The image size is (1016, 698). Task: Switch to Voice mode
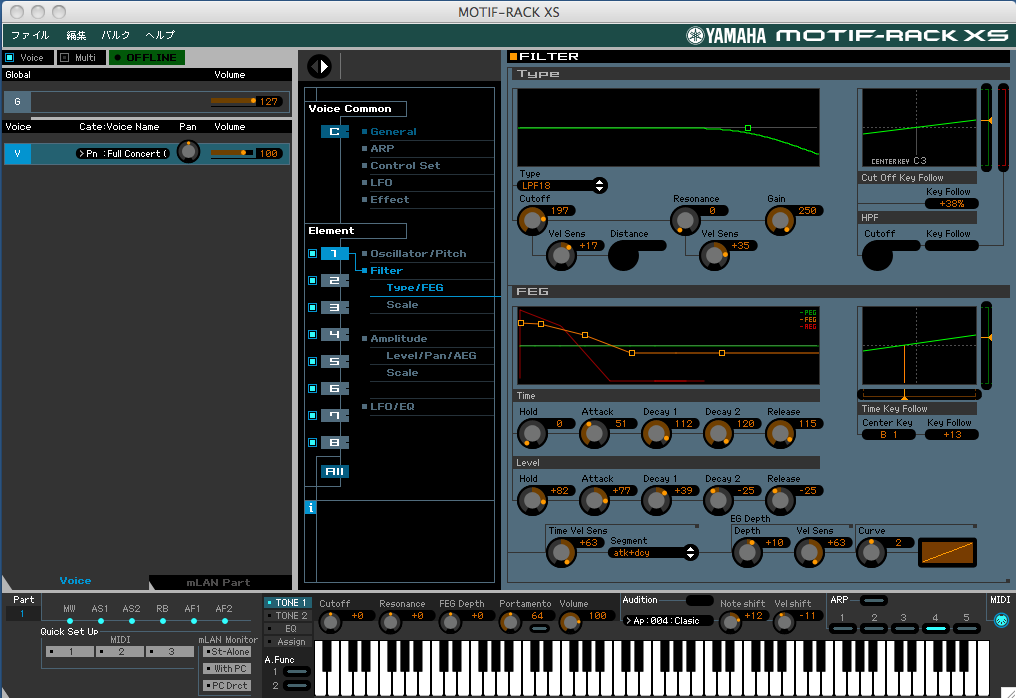click(x=28, y=58)
